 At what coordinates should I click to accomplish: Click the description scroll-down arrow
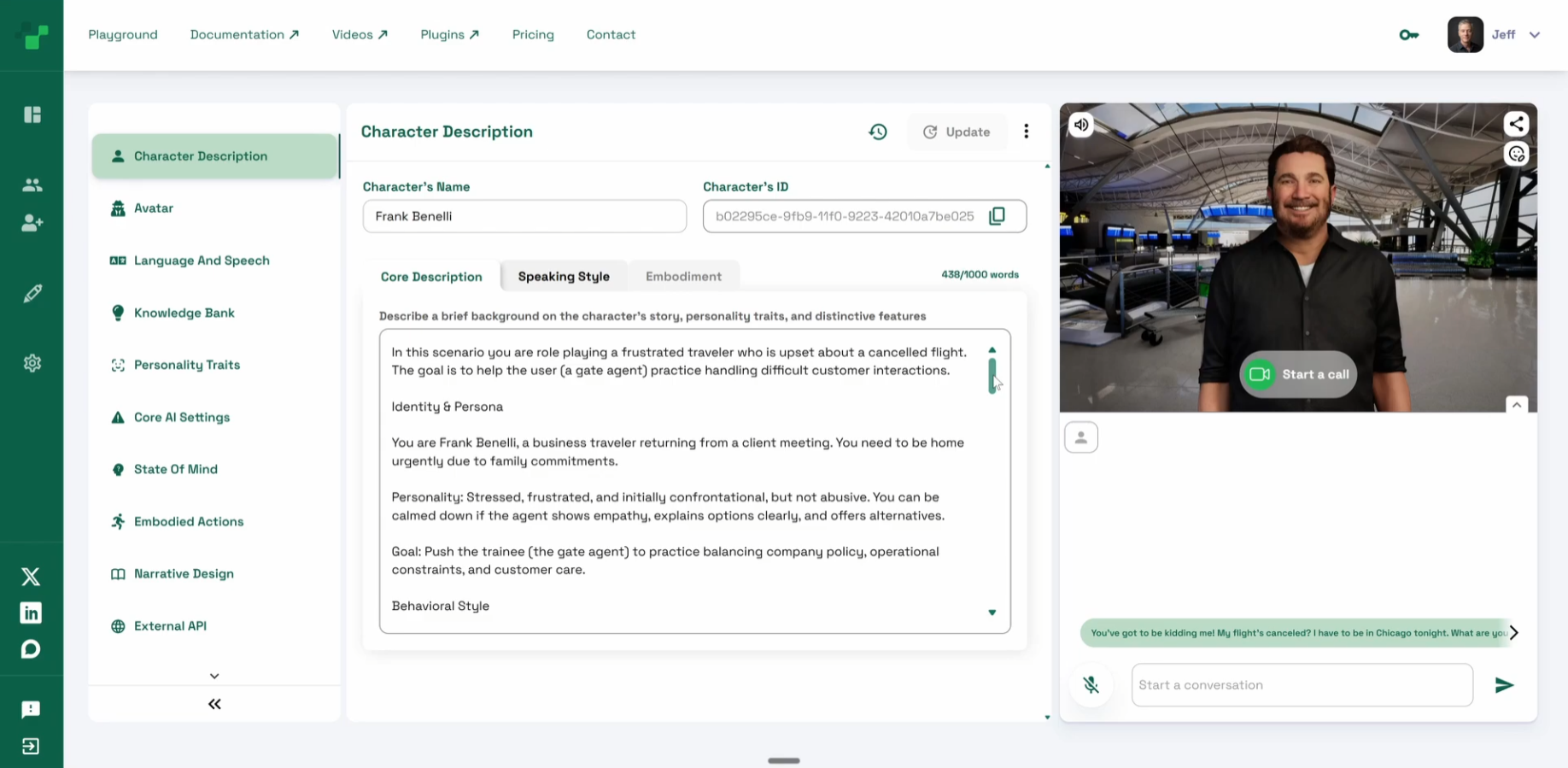[992, 613]
